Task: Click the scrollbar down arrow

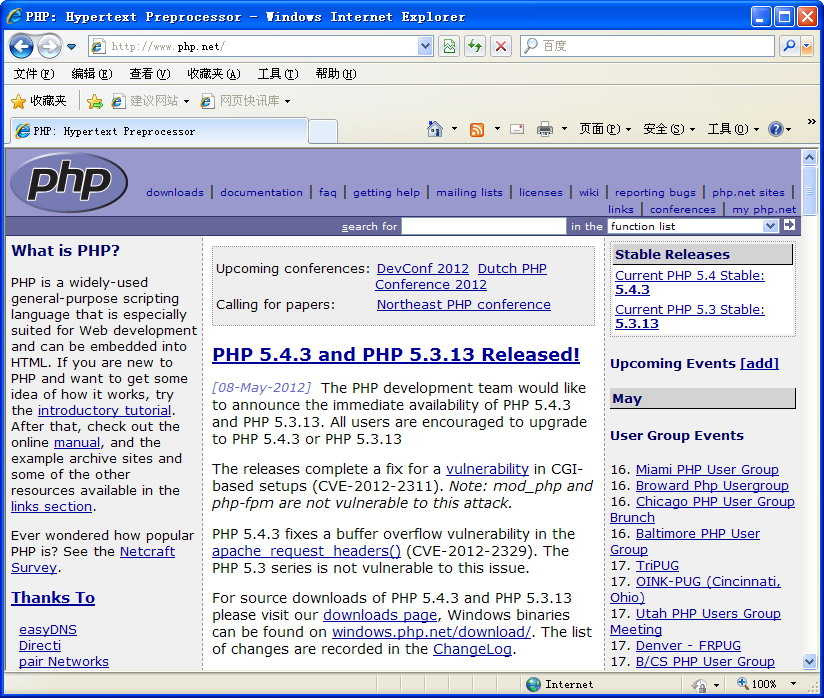Action: (x=809, y=661)
